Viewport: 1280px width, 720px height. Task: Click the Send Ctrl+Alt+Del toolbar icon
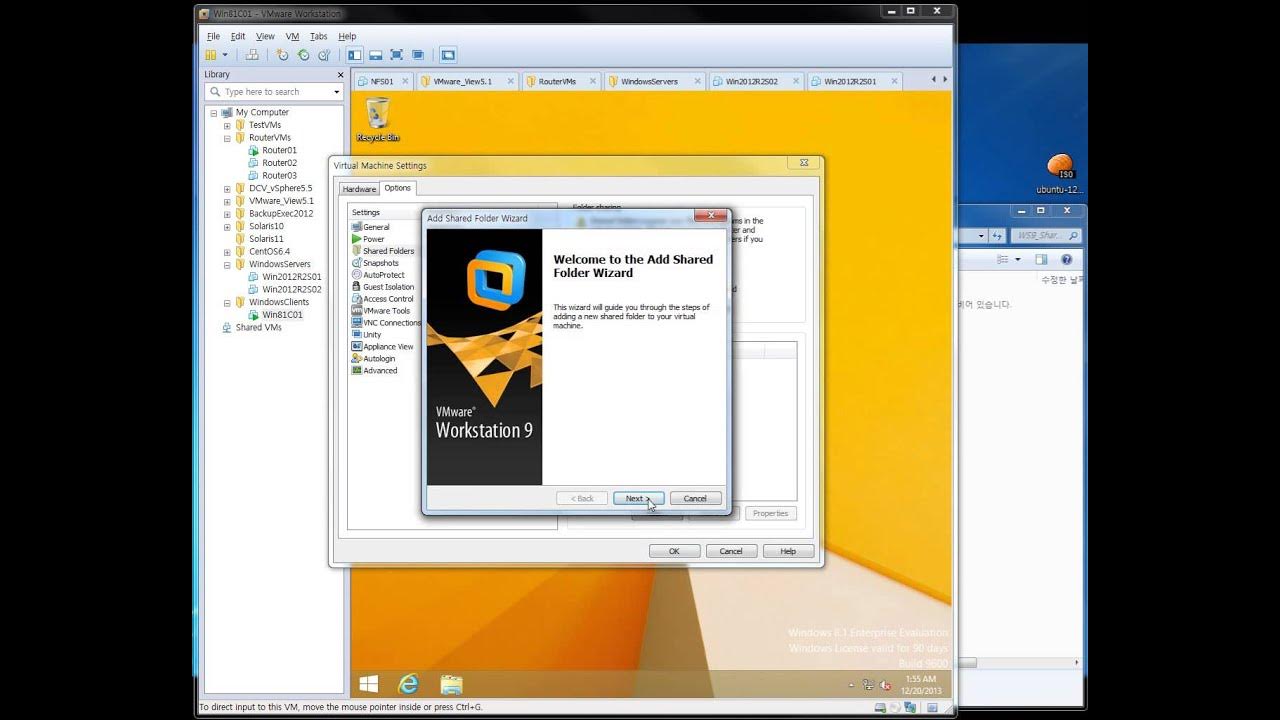pyautogui.click(x=252, y=55)
